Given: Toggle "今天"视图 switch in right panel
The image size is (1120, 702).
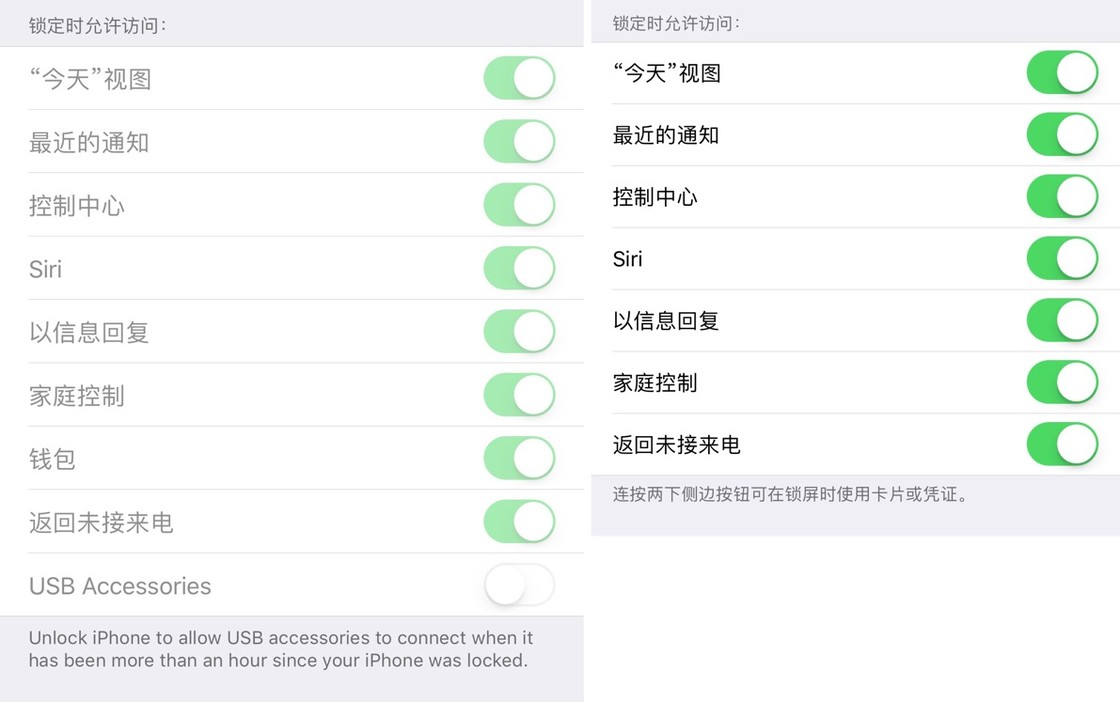Looking at the screenshot, I should point(1062,73).
